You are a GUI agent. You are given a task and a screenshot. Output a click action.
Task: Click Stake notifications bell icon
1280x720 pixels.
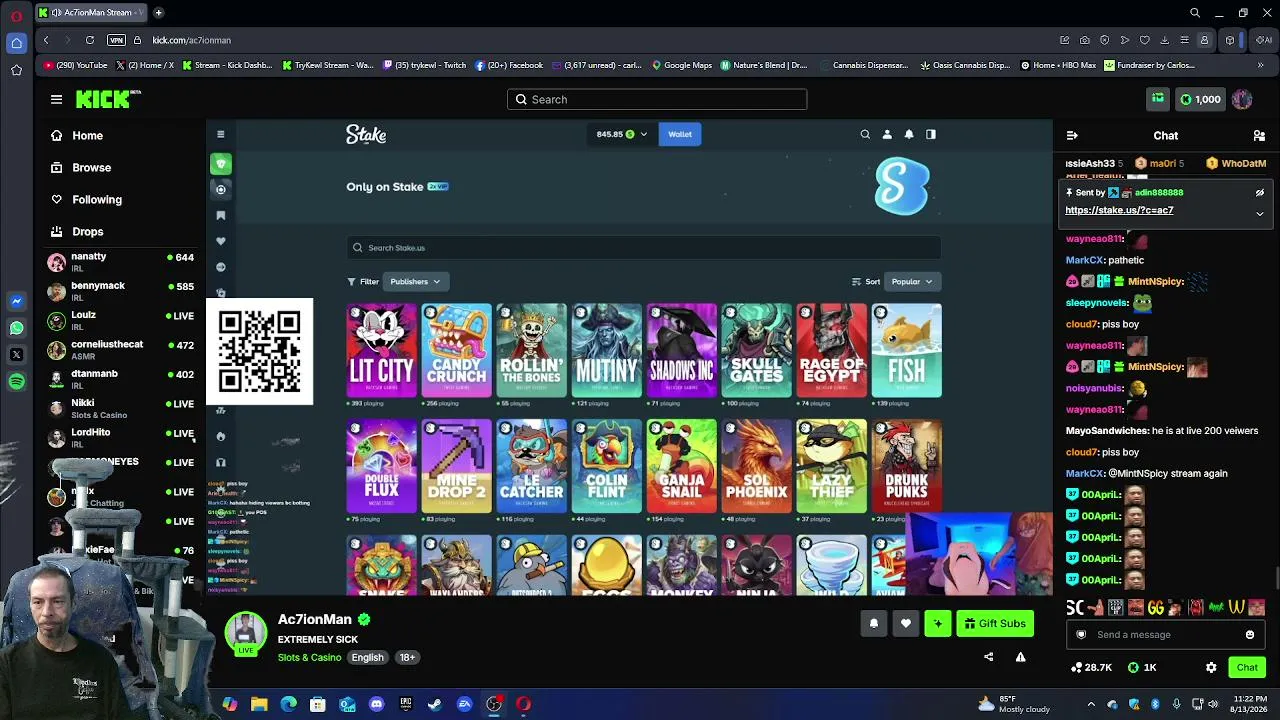(909, 134)
